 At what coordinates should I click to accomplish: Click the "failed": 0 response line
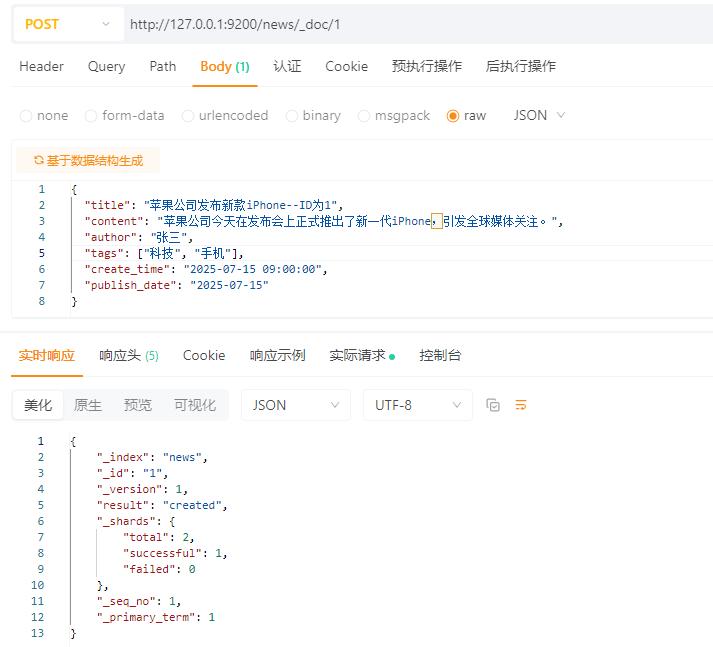[159, 569]
